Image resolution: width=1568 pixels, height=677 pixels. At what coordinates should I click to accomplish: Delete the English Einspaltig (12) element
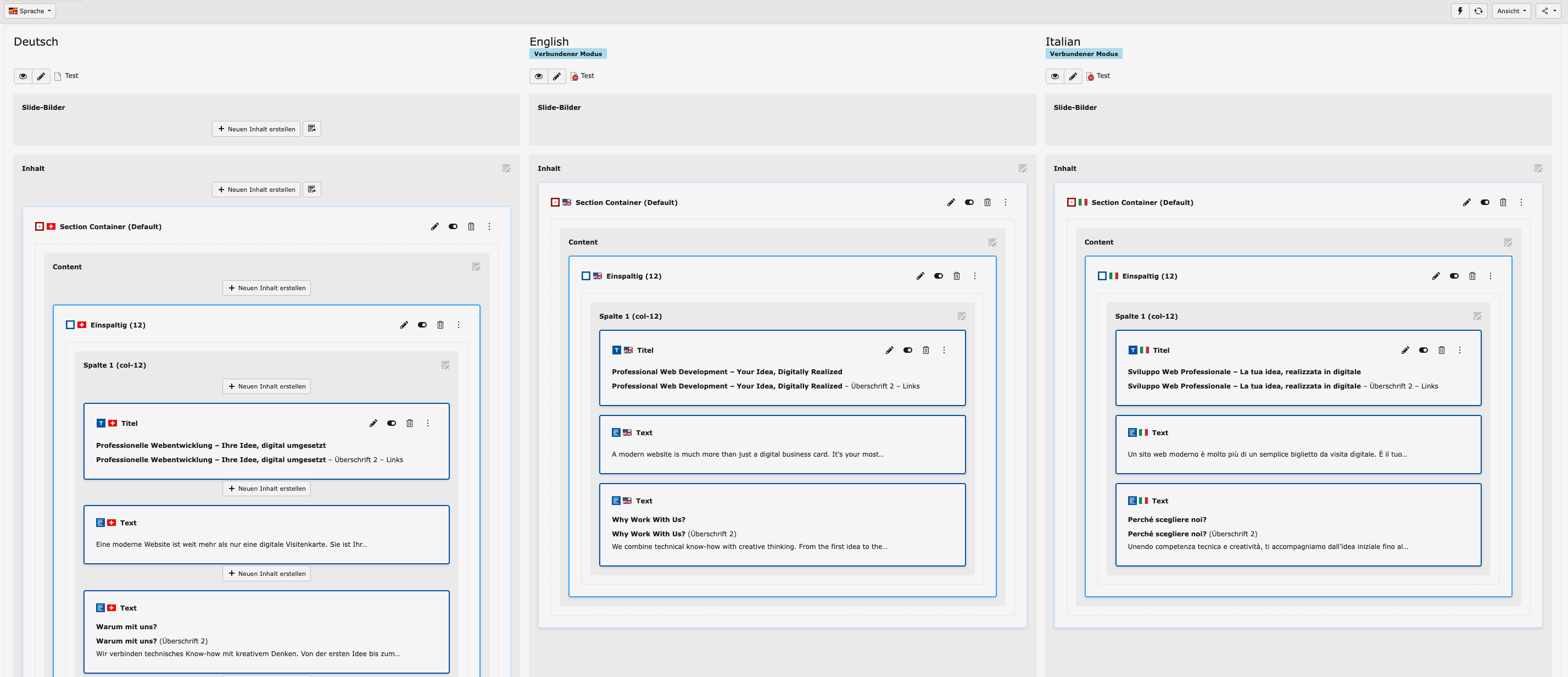click(956, 276)
